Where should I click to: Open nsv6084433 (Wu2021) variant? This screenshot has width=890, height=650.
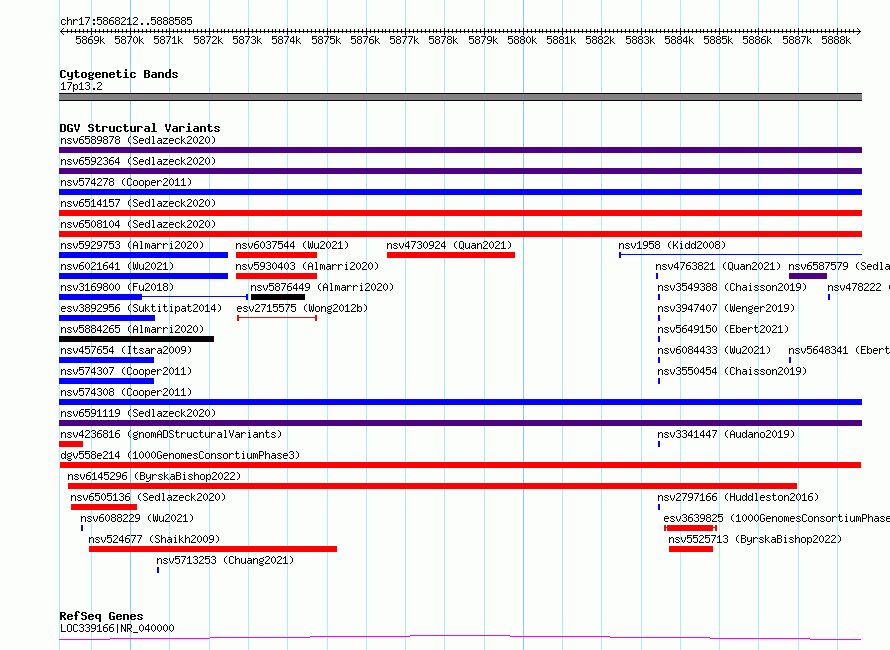tap(714, 350)
